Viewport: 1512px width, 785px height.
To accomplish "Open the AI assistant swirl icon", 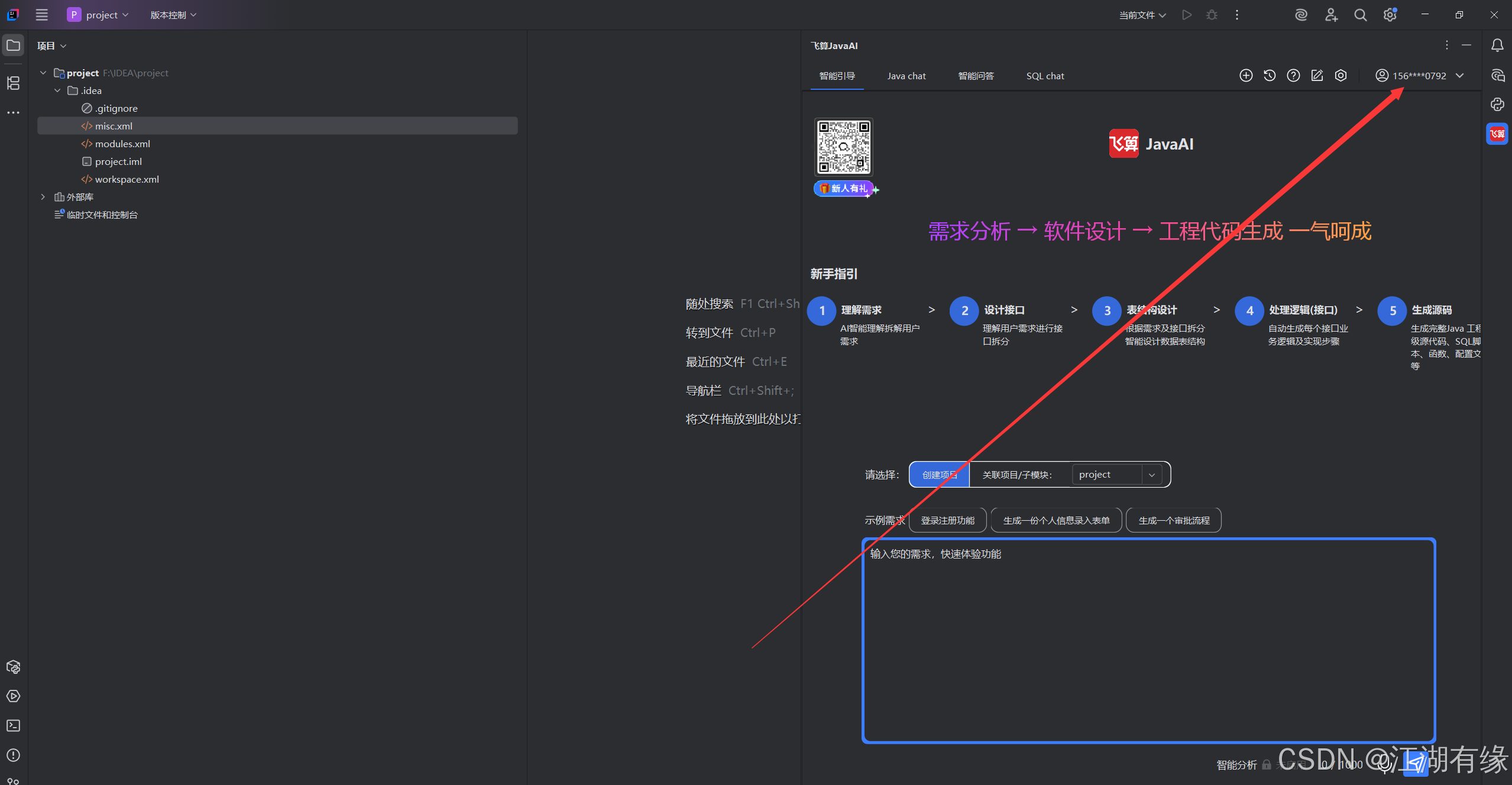I will (x=1301, y=15).
